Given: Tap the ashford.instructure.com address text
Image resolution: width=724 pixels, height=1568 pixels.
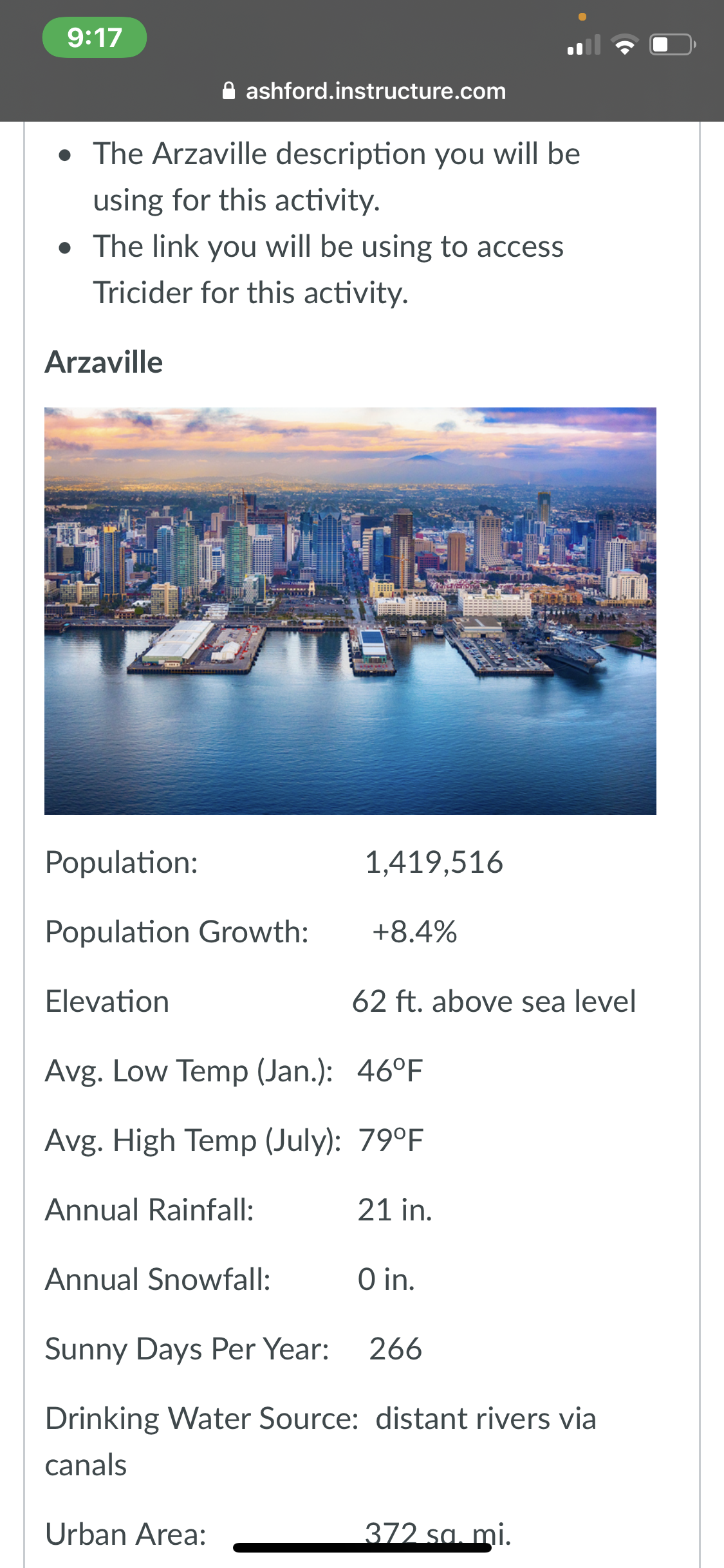Looking at the screenshot, I should [376, 91].
